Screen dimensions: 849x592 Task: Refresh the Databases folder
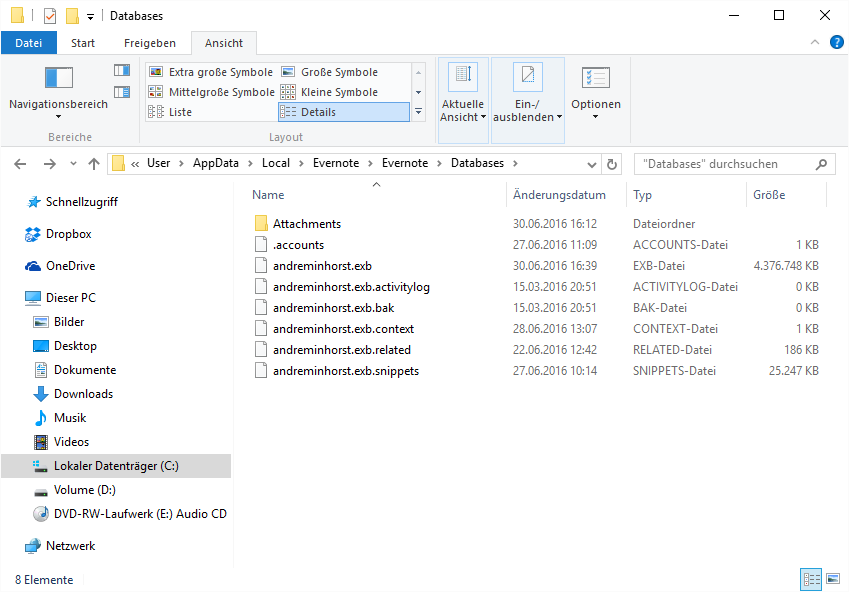point(611,164)
